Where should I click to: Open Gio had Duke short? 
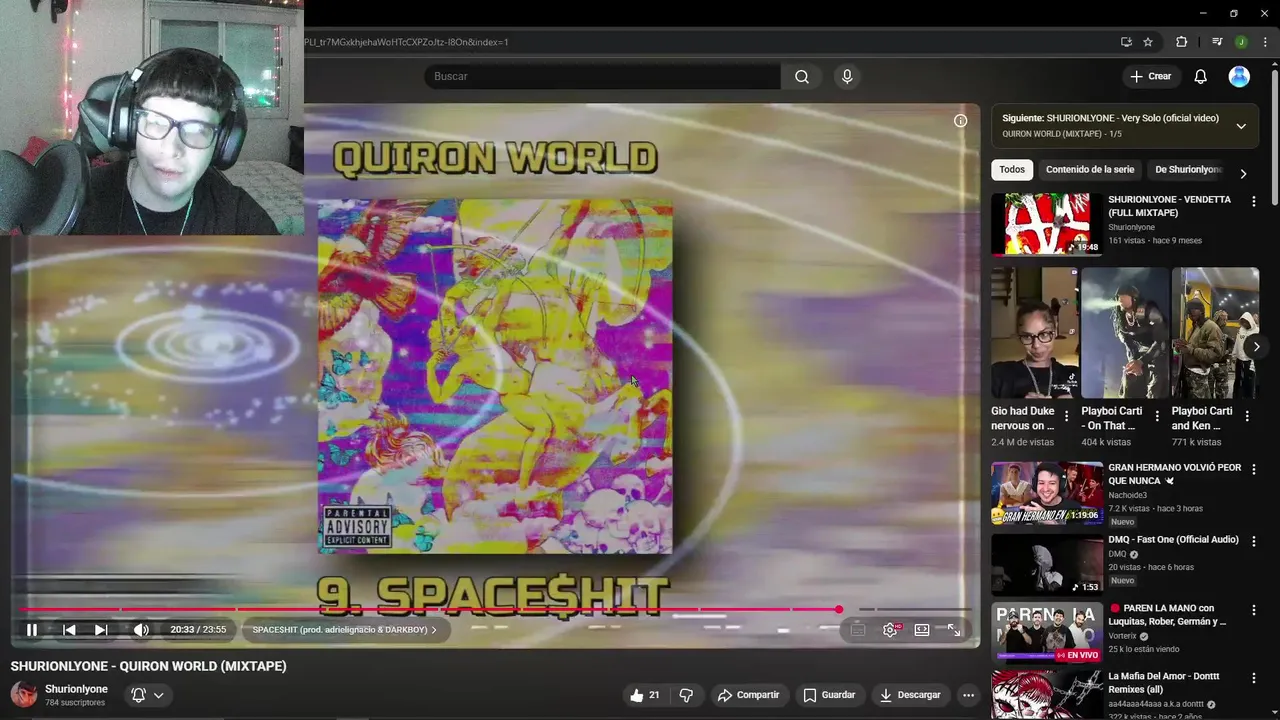(1034, 332)
